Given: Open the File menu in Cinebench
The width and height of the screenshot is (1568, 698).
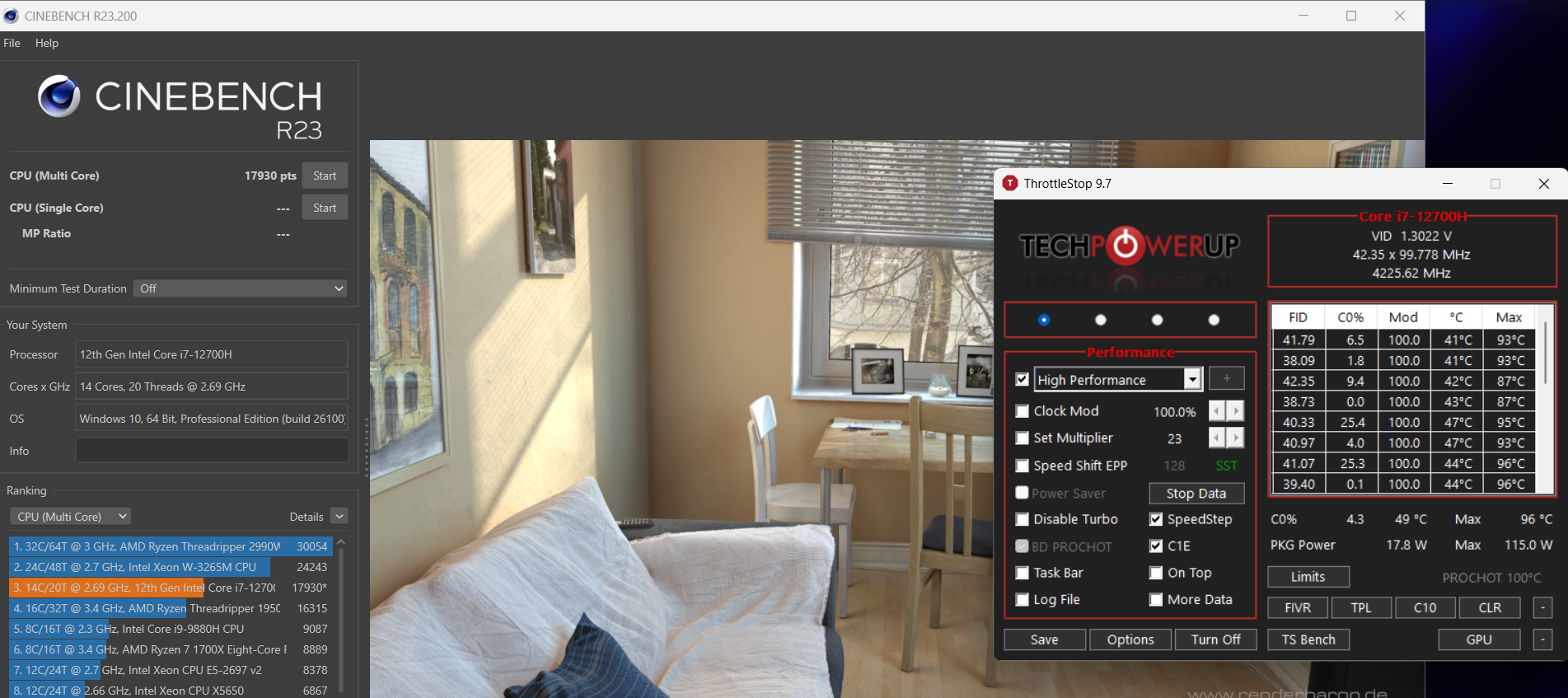Looking at the screenshot, I should point(12,43).
